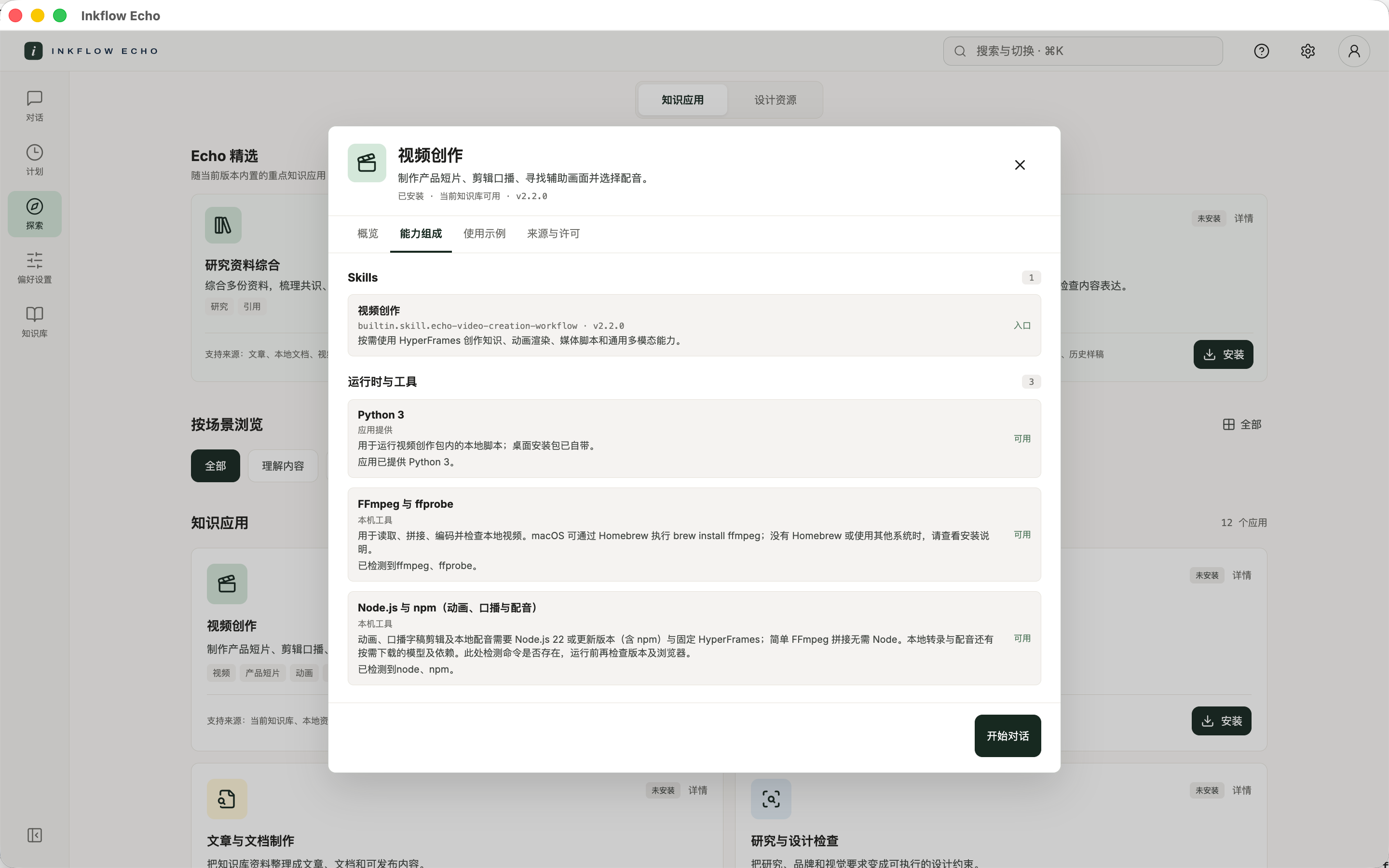Click the 视频创作 clapperboard icon in dialog header
This screenshot has width=1389, height=868.
point(367,163)
